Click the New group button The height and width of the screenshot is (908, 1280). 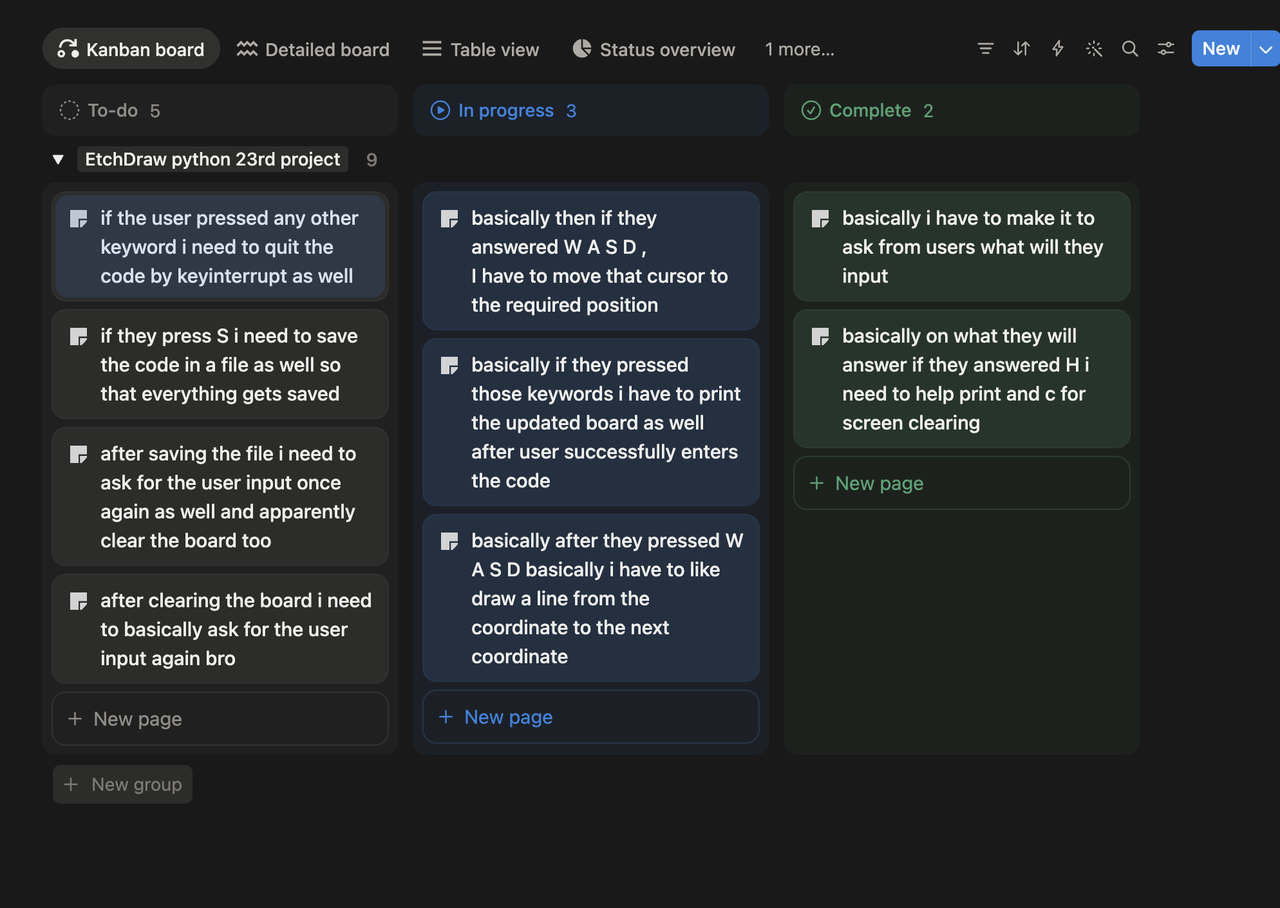[x=123, y=785]
